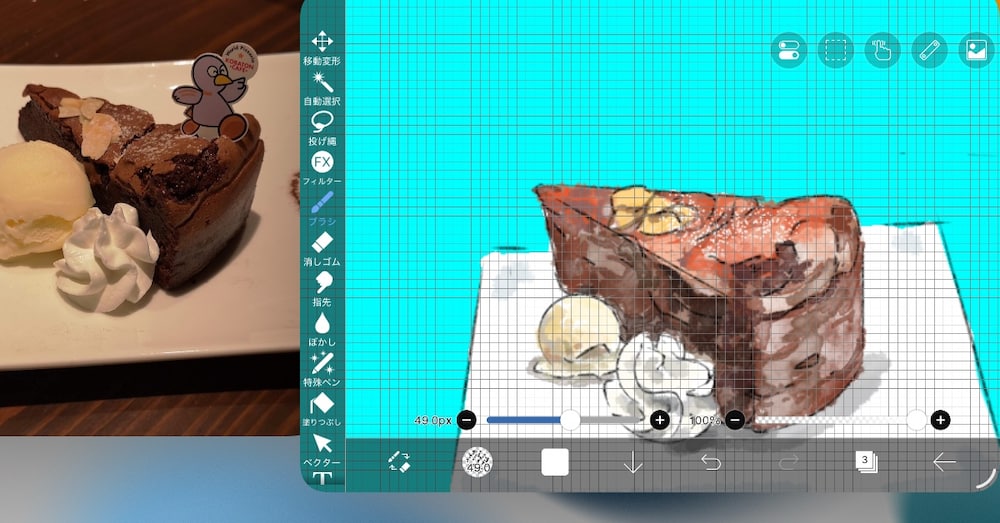Click the undo arrow button

(x=710, y=461)
